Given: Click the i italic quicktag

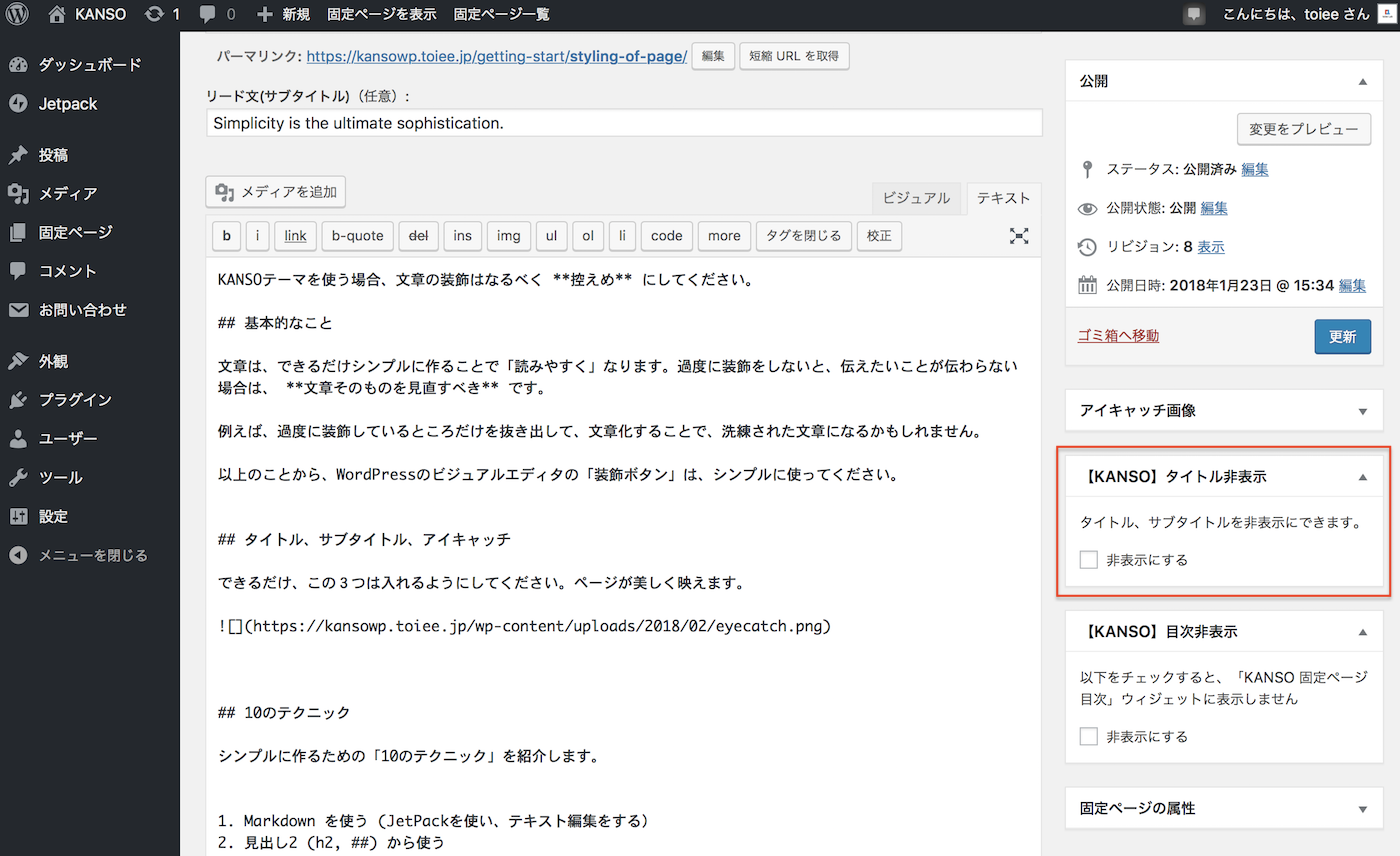Looking at the screenshot, I should [x=257, y=236].
